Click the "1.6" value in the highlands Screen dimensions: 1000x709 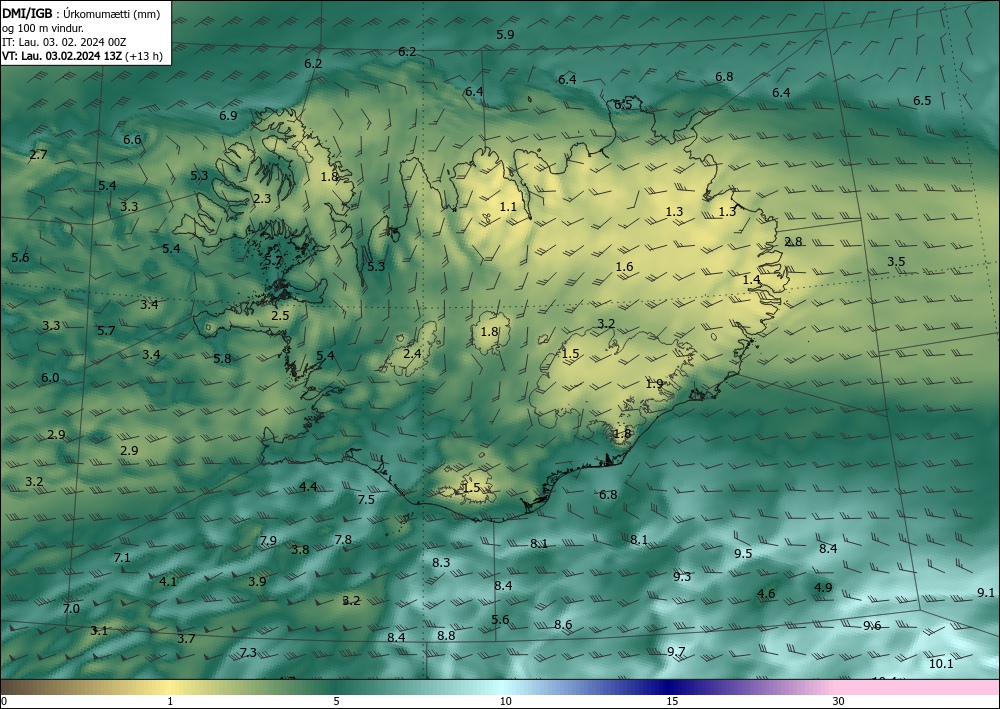(x=624, y=267)
